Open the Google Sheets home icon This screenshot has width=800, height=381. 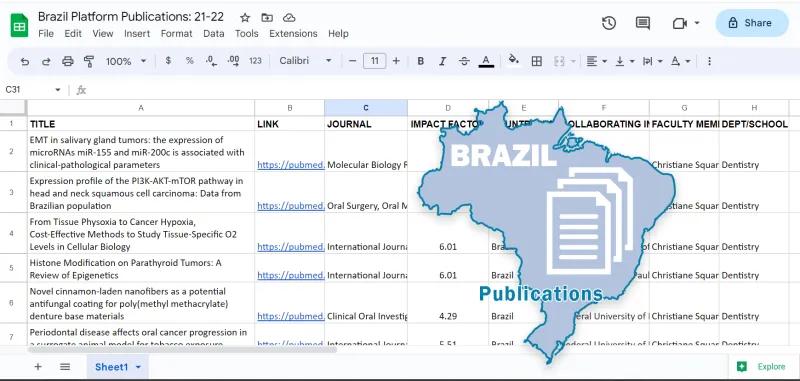tap(19, 26)
